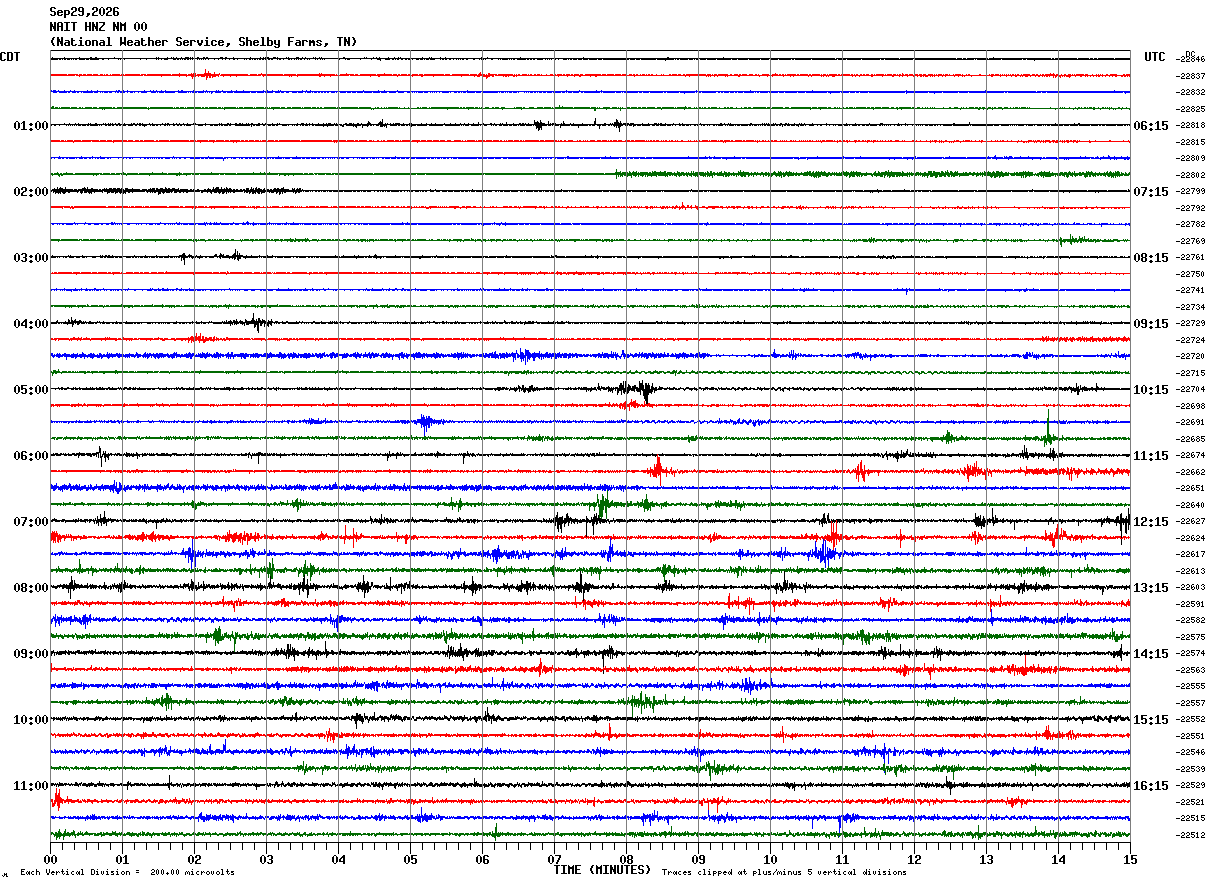1210x886 pixels.
Task: Select the 07:00 CDT row label
Action: pyautogui.click(x=31, y=522)
